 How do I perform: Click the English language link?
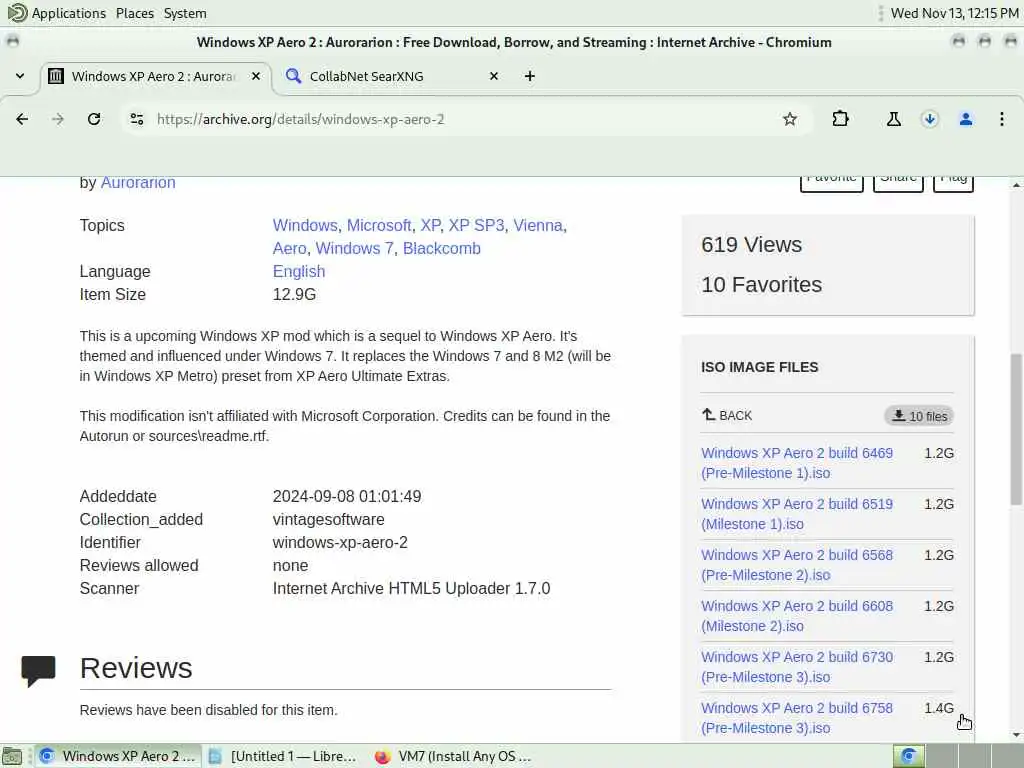click(x=298, y=272)
